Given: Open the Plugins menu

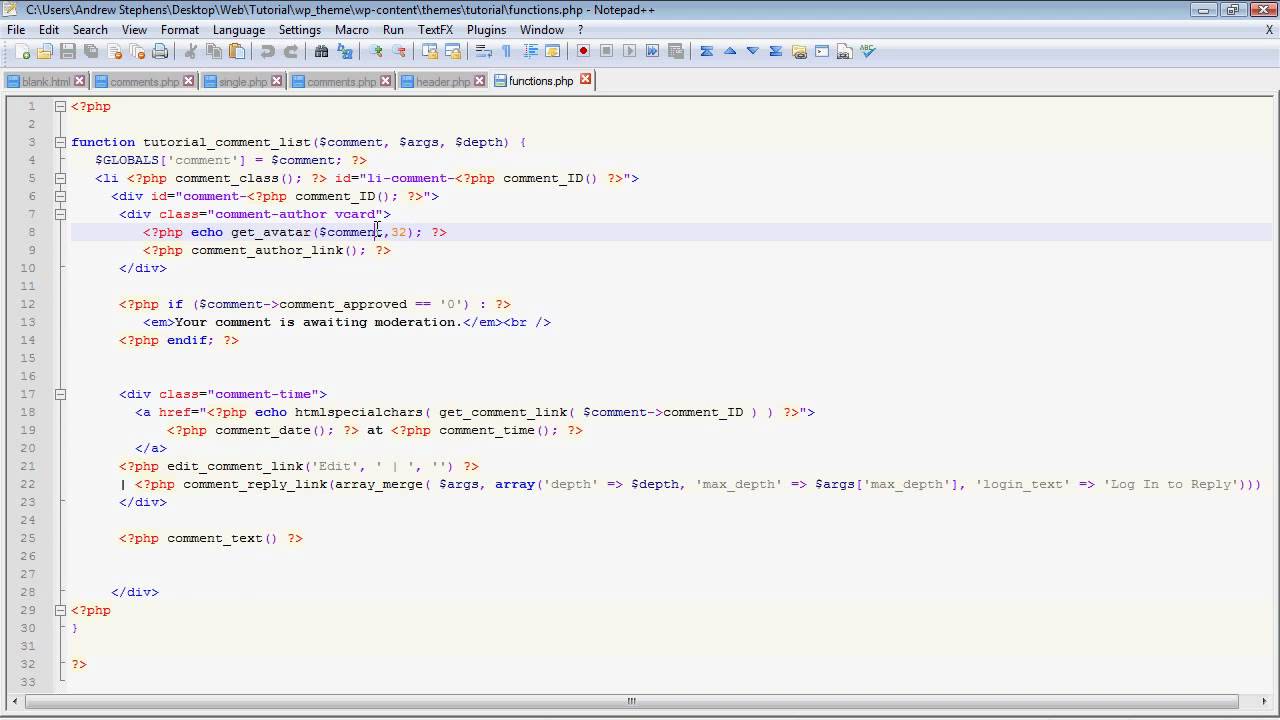Looking at the screenshot, I should 486,30.
